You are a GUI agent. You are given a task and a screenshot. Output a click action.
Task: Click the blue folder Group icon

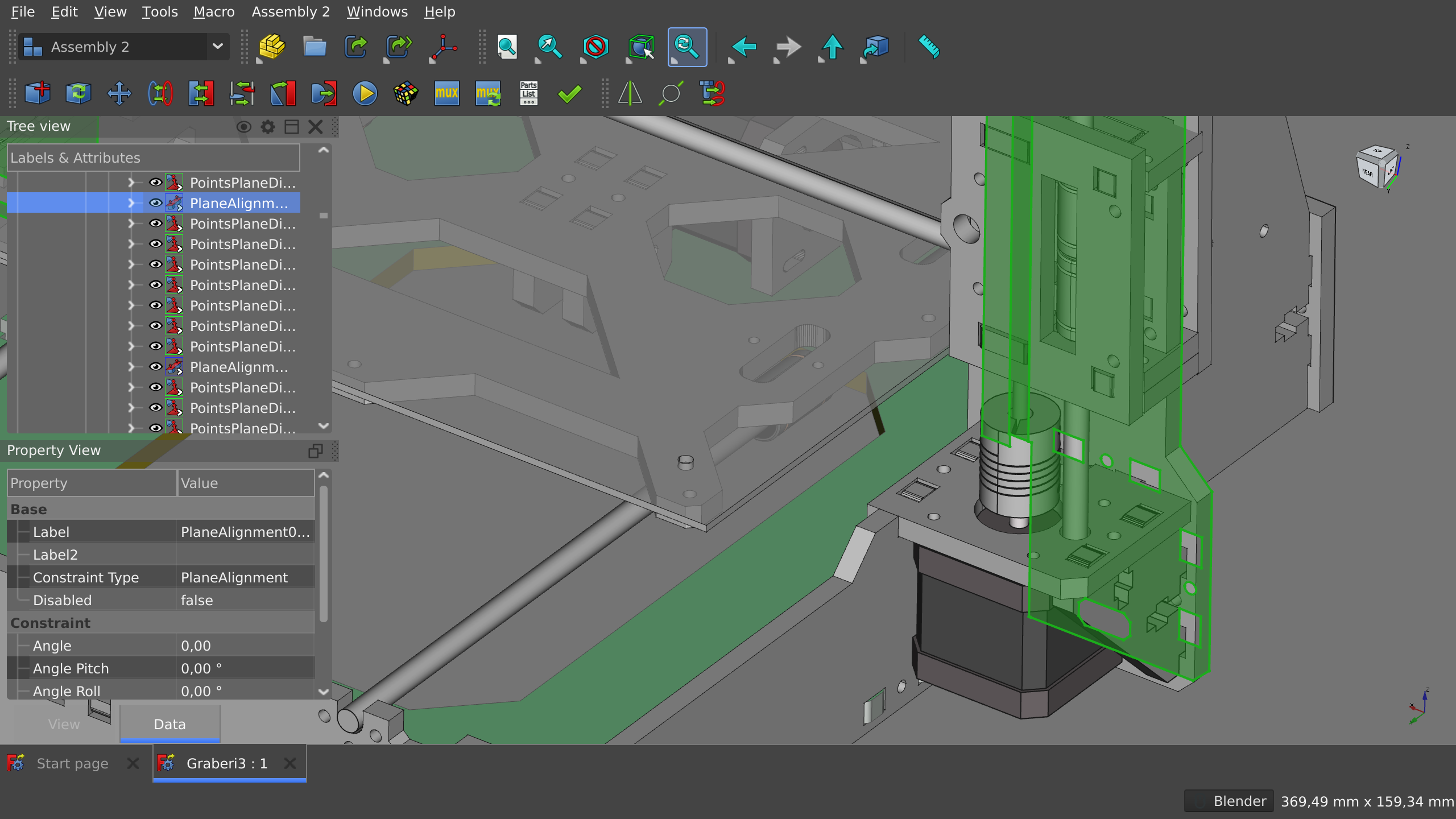[314, 47]
